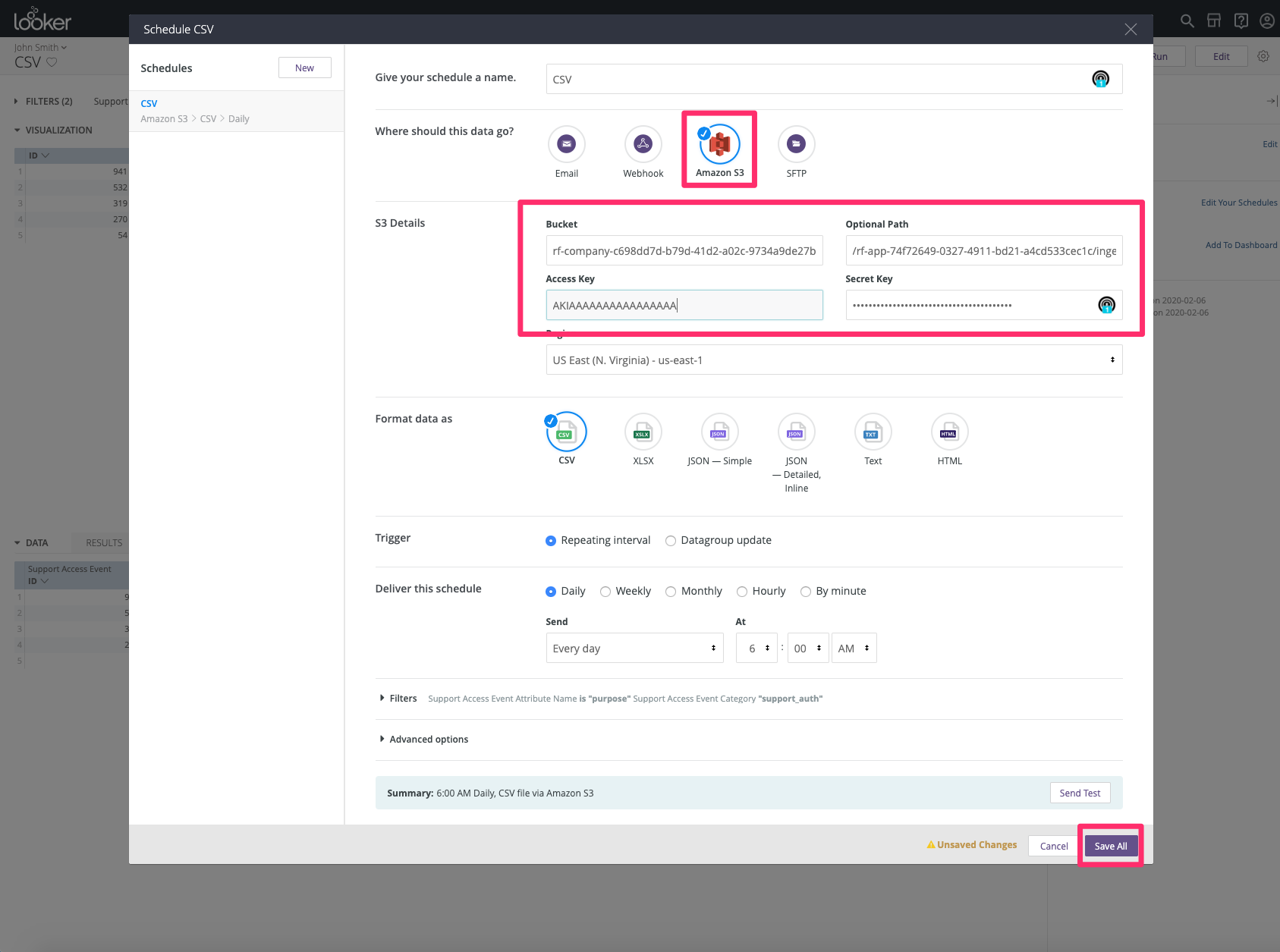
Task: Click Cancel button
Action: 1054,846
